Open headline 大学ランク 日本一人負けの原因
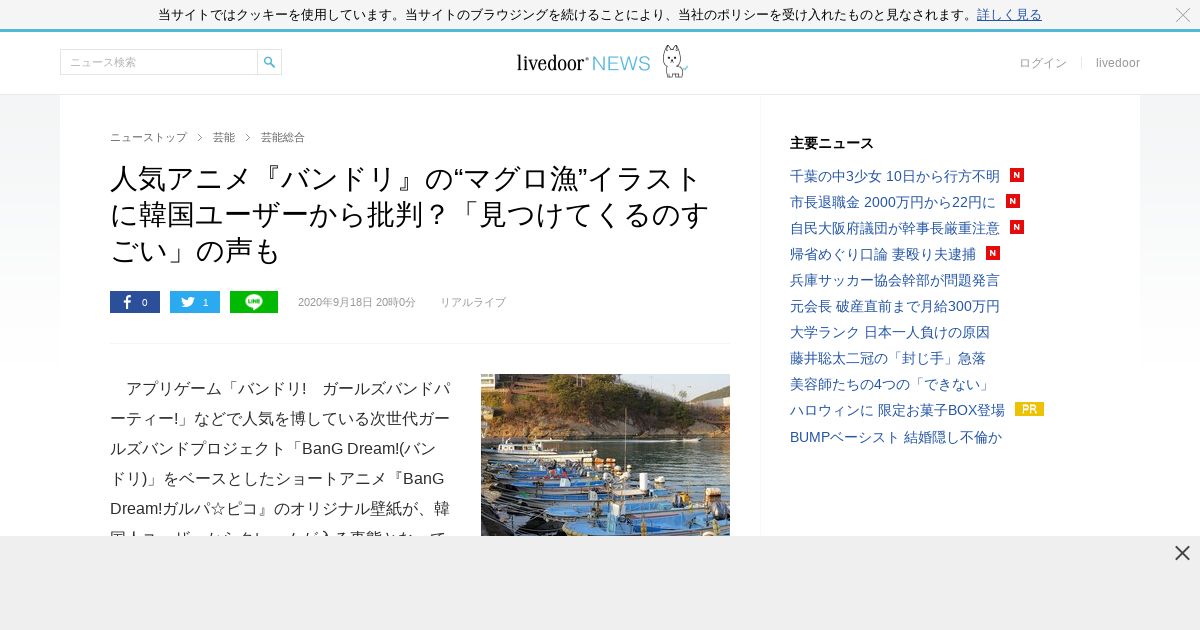 [x=890, y=332]
